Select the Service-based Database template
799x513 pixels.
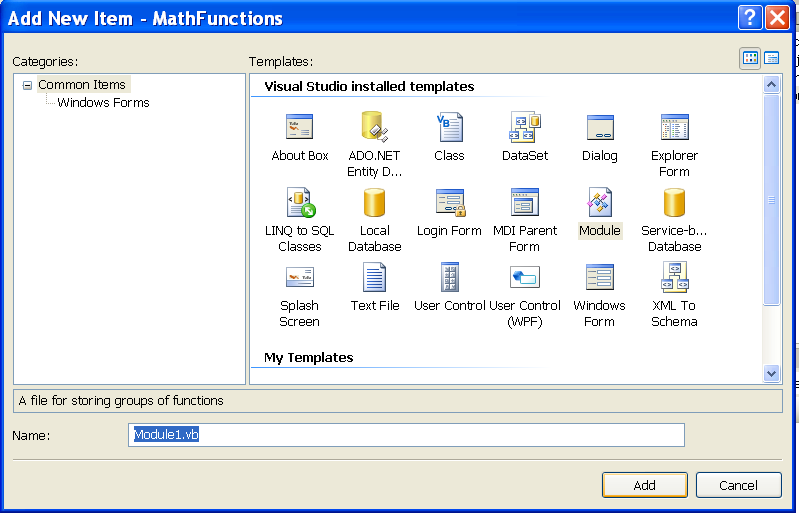674,202
